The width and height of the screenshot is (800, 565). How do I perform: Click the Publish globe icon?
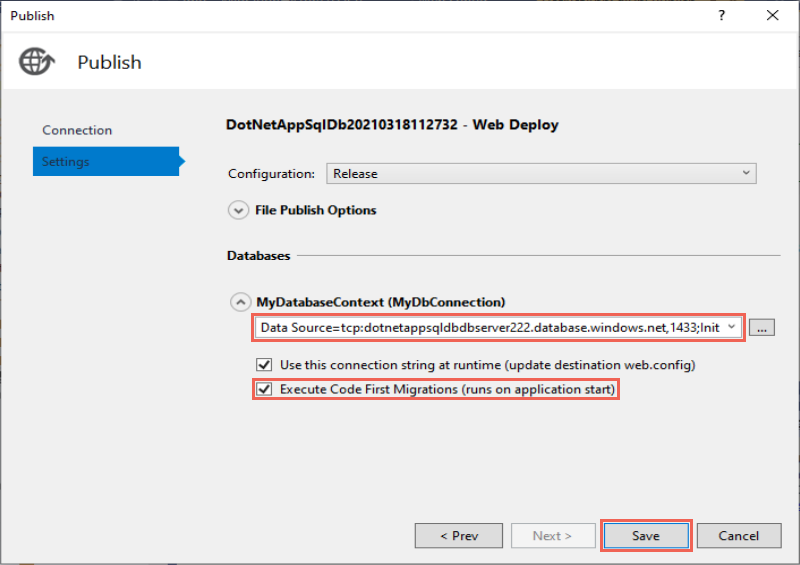click(36, 61)
